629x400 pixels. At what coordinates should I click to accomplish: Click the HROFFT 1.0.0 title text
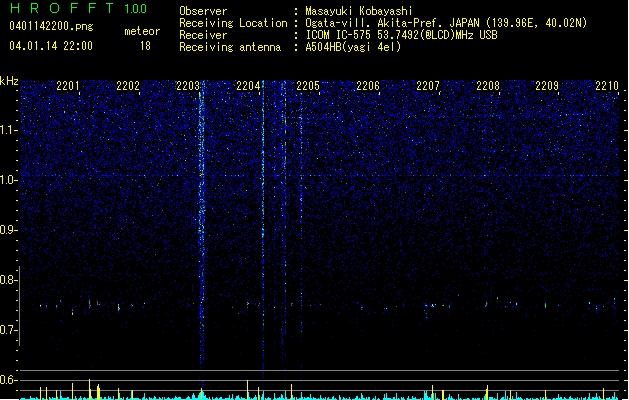click(x=78, y=8)
